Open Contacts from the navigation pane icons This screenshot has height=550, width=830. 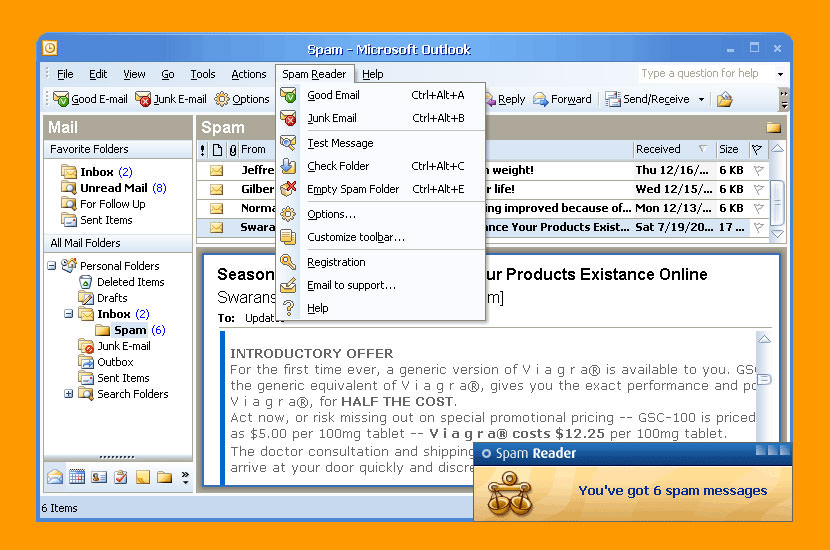click(99, 477)
